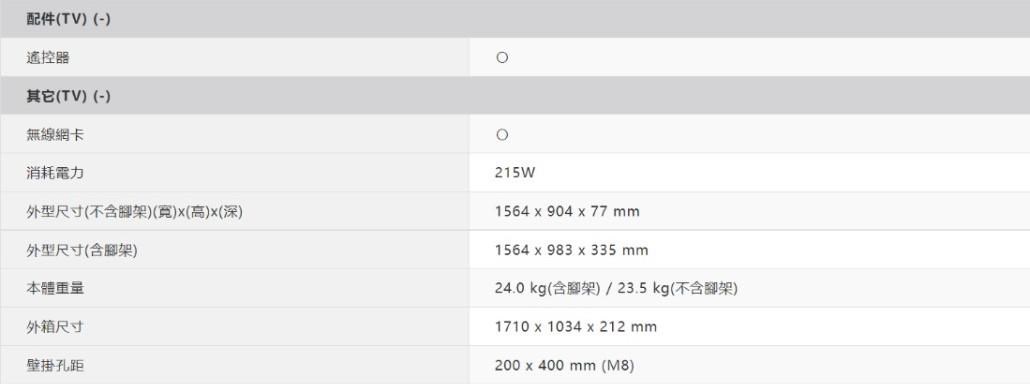Select the 外箱尺寸 row label
This screenshot has width=1030, height=384.
55,327
